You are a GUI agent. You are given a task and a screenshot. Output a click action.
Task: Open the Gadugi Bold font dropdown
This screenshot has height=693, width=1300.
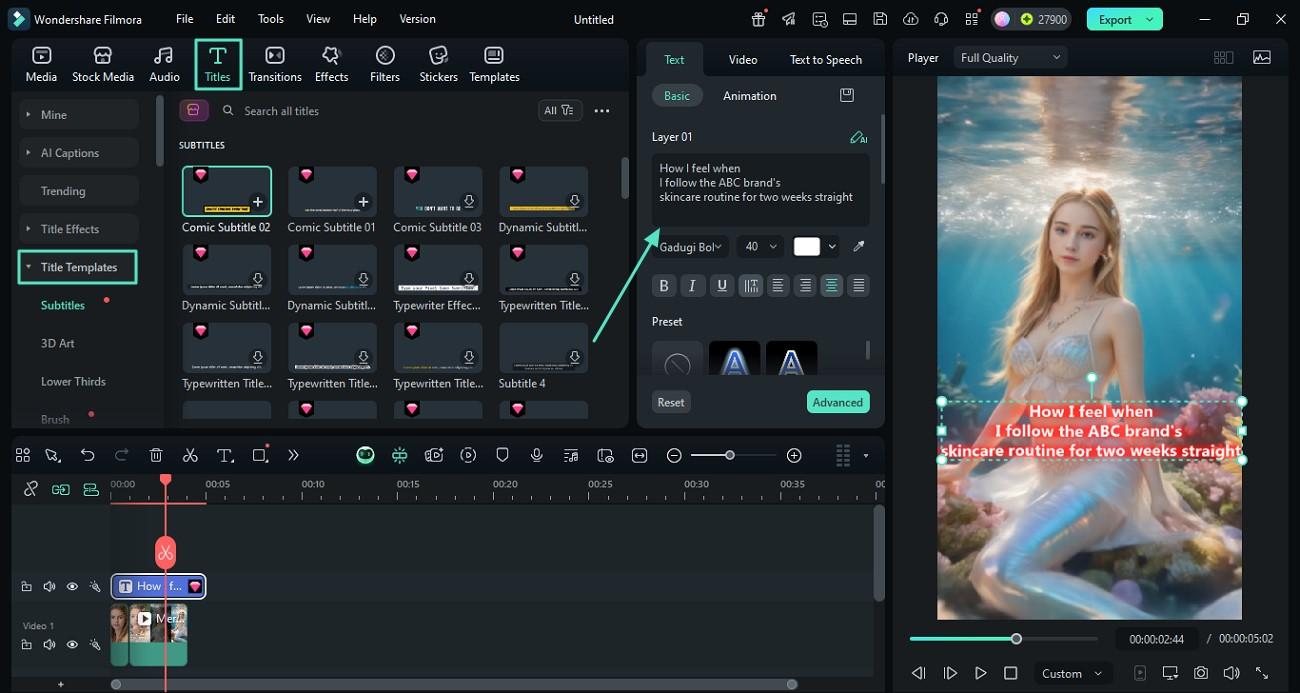tap(690, 246)
